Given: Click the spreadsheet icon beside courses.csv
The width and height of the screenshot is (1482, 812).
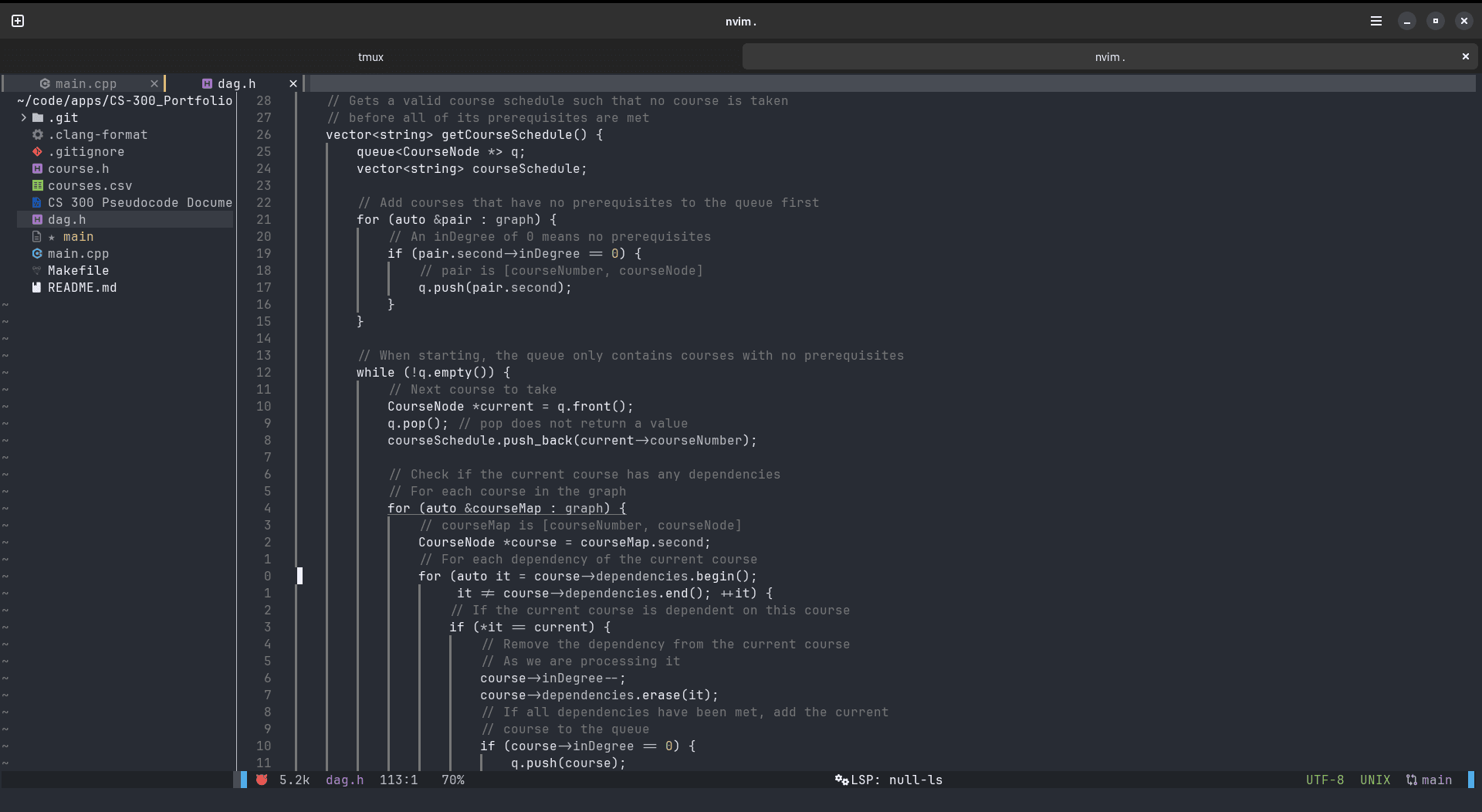Looking at the screenshot, I should point(37,185).
